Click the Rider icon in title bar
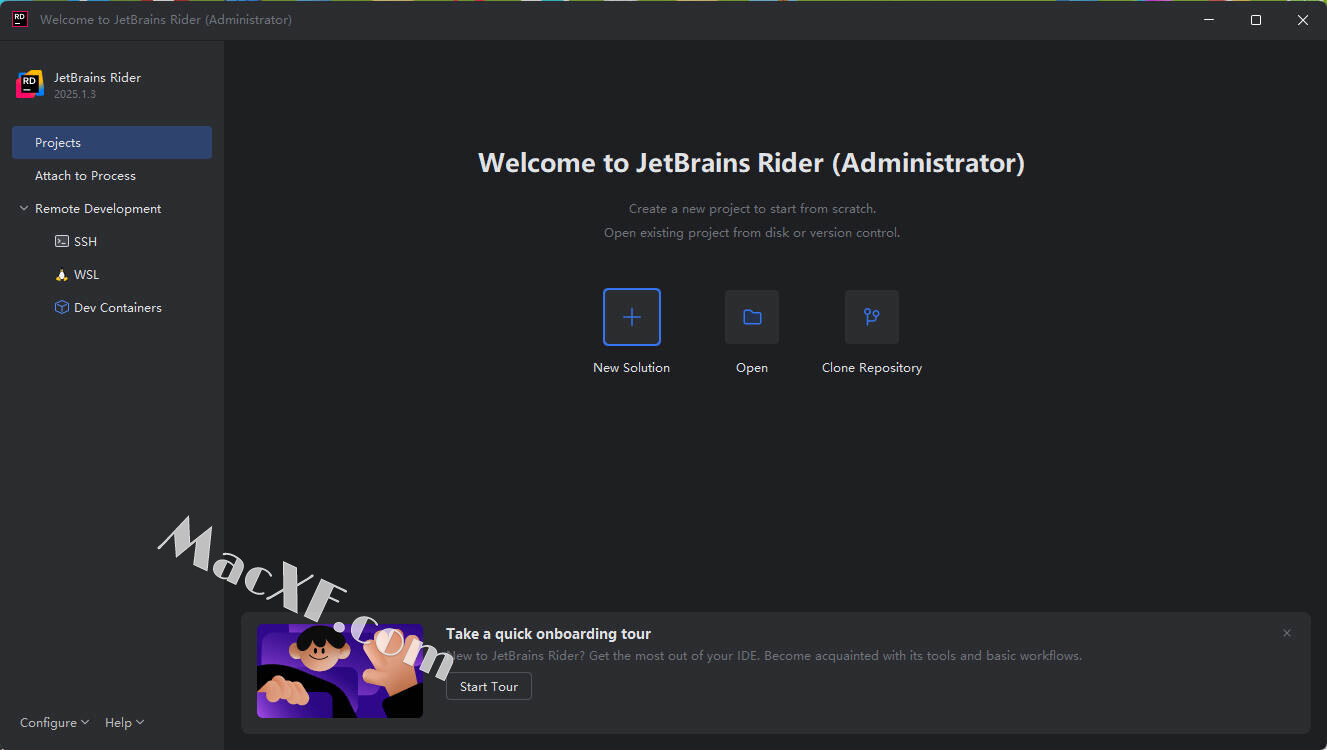 coord(20,19)
